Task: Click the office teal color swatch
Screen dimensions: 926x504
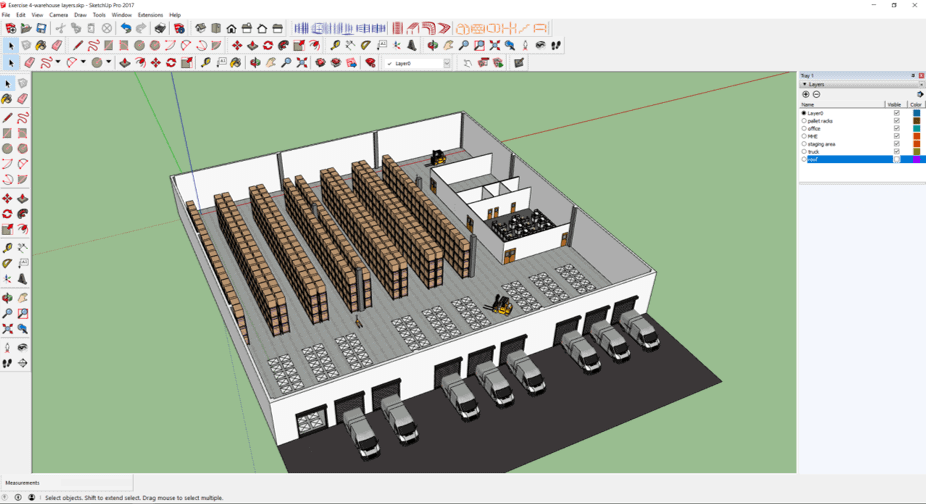Action: 917,128
